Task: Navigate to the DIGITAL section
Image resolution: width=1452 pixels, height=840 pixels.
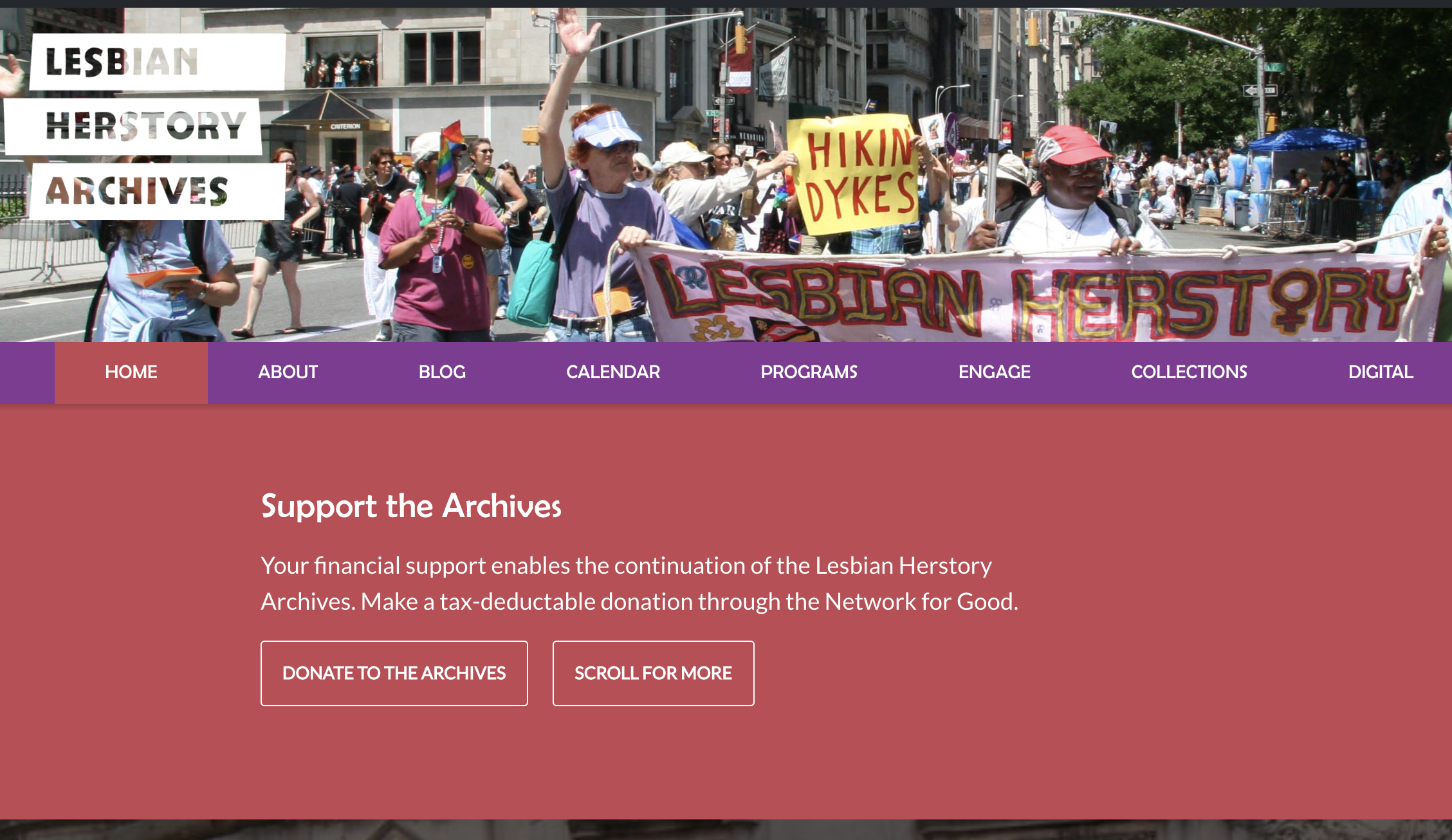Action: (1381, 372)
